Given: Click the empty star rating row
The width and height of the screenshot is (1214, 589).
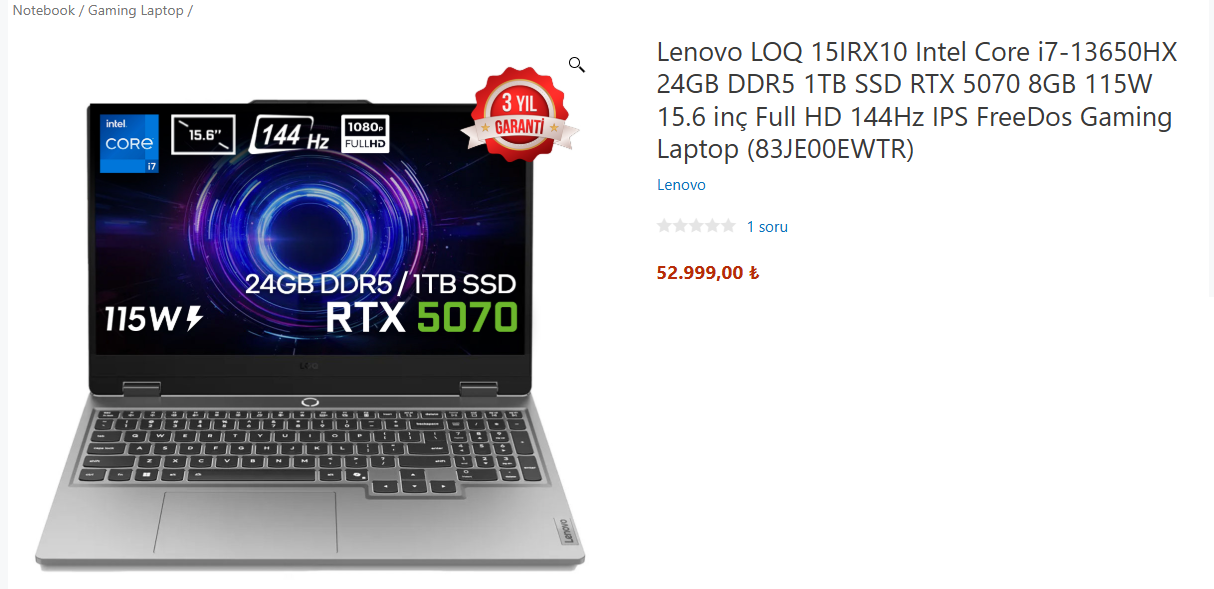Looking at the screenshot, I should coord(696,226).
